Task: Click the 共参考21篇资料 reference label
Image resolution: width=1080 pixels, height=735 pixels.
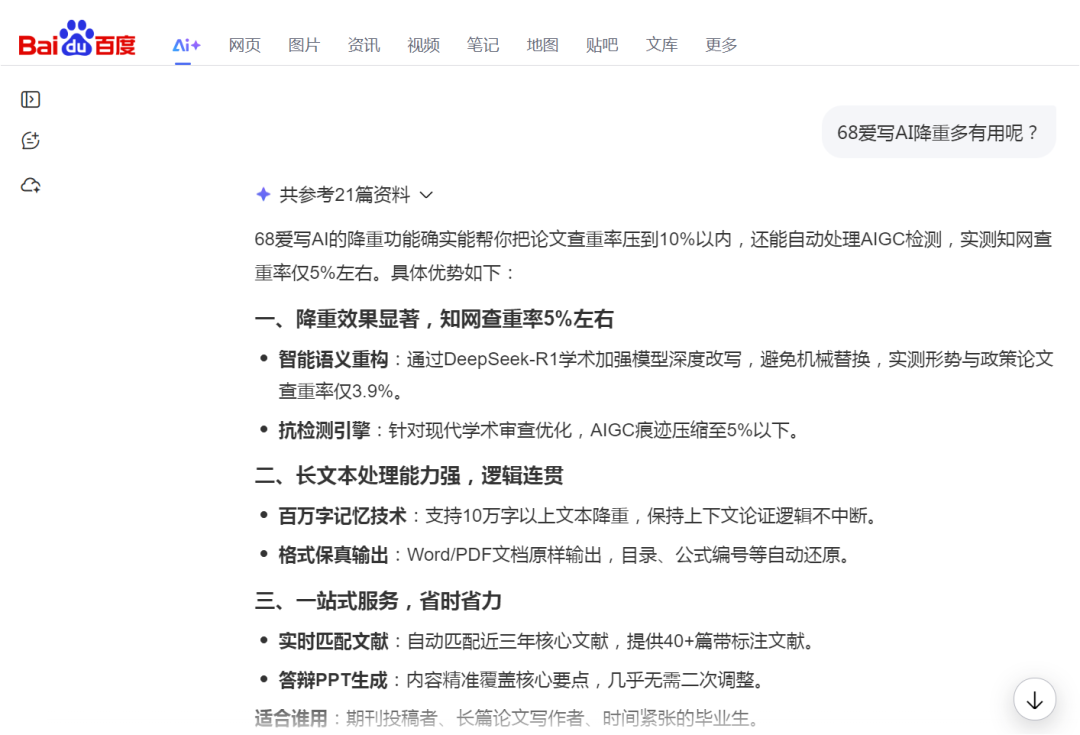Action: coord(344,196)
